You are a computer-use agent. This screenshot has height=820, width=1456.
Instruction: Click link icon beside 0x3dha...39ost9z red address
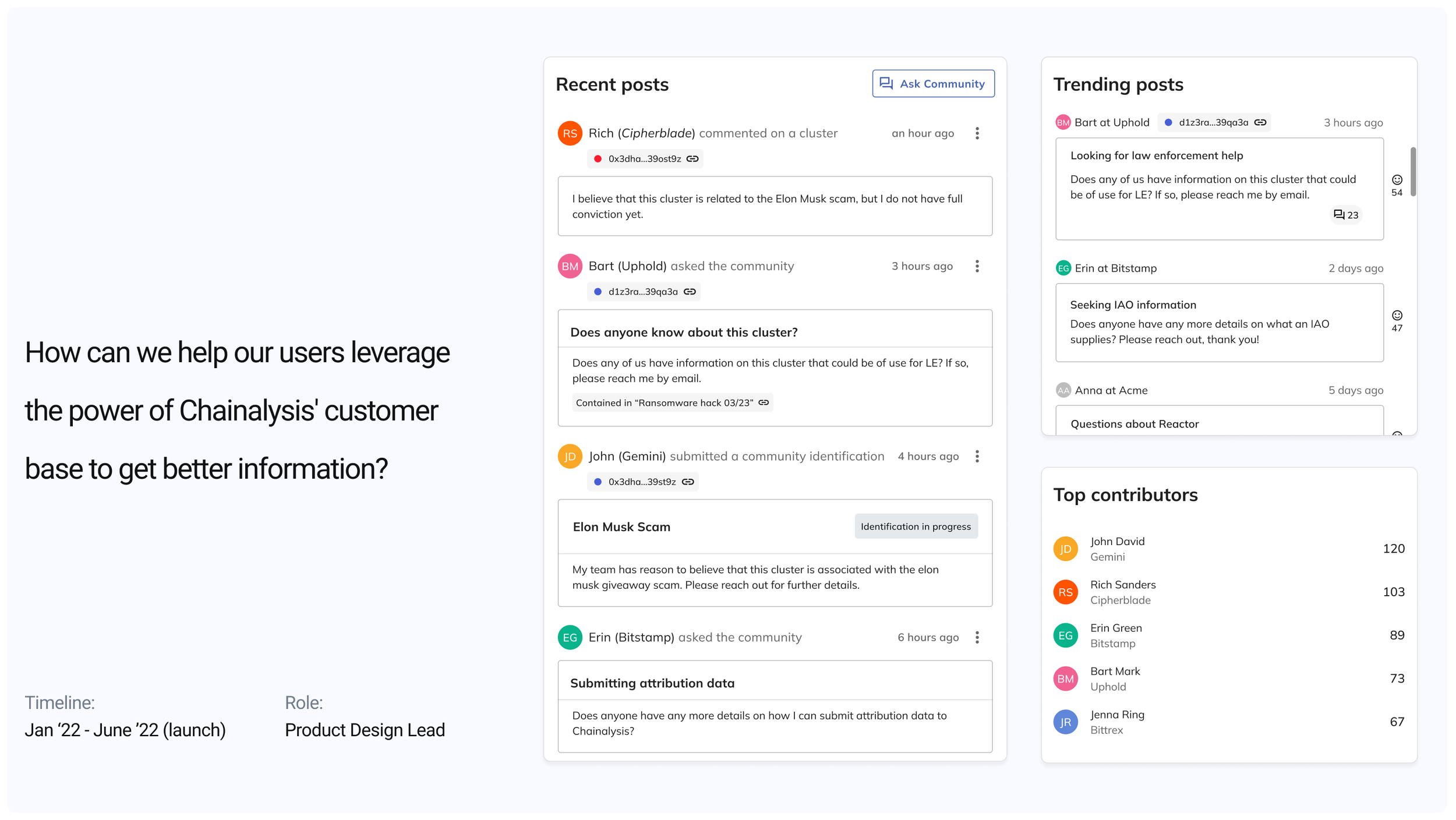[x=692, y=159]
